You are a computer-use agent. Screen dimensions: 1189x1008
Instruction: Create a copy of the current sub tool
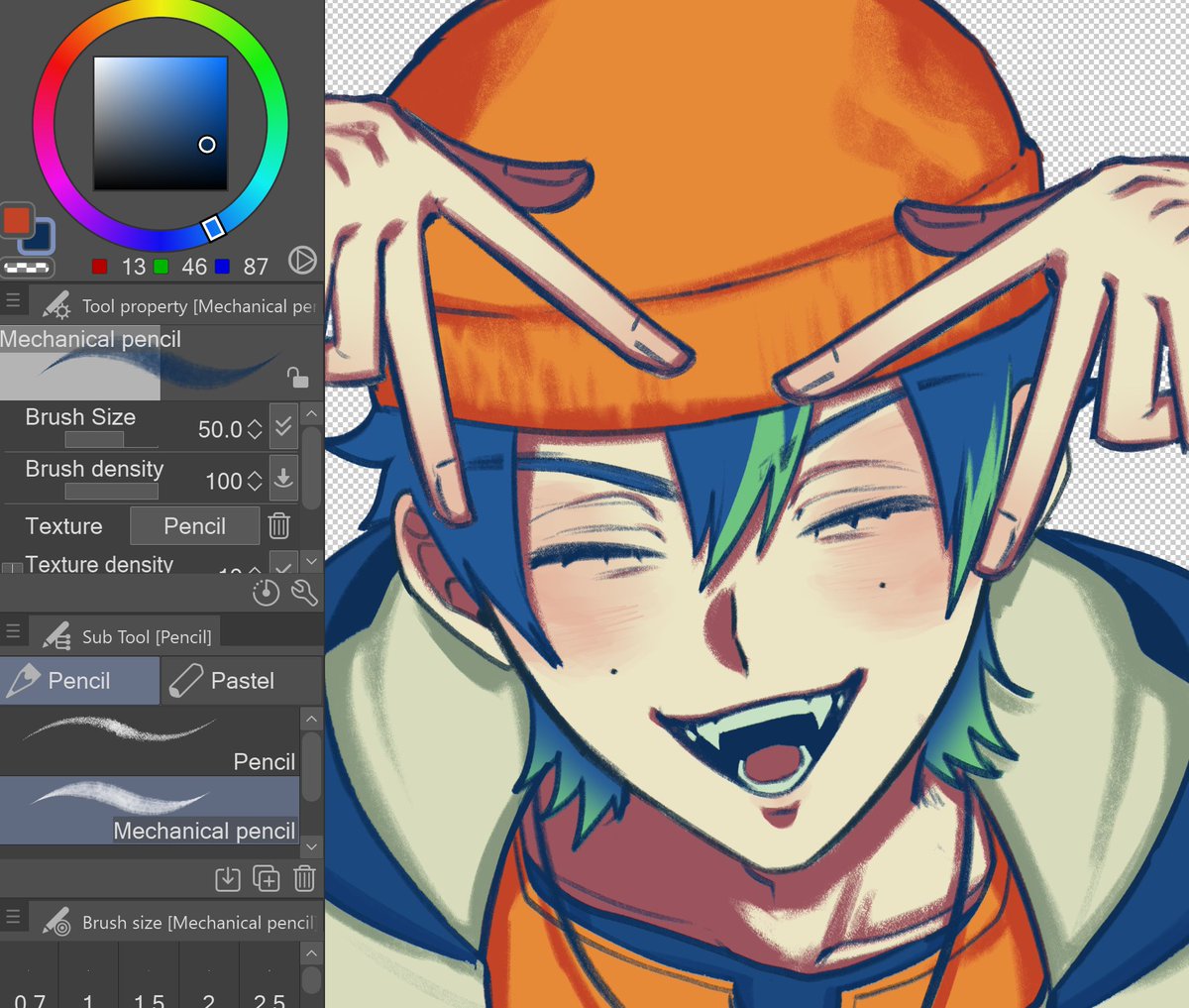tap(267, 879)
